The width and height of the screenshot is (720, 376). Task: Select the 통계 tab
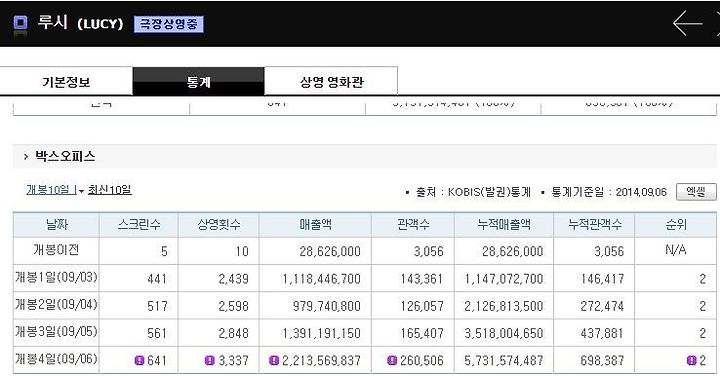pos(198,82)
